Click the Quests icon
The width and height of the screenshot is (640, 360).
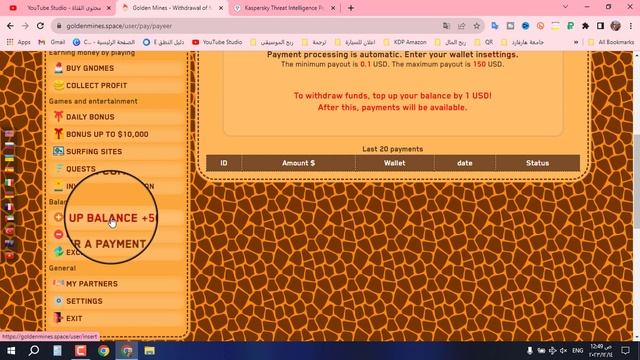(x=59, y=168)
